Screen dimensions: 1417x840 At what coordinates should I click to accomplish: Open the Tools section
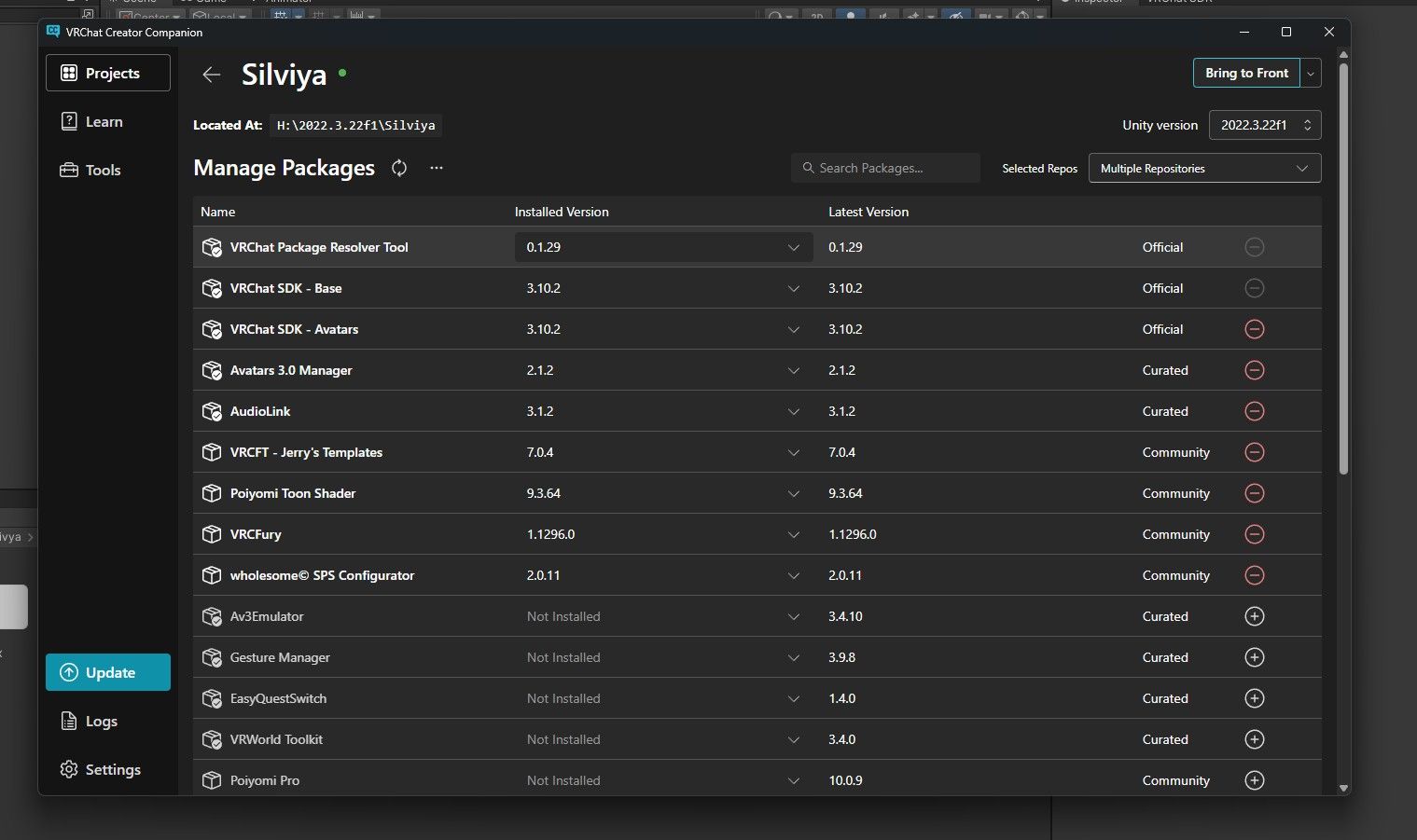[x=108, y=170]
